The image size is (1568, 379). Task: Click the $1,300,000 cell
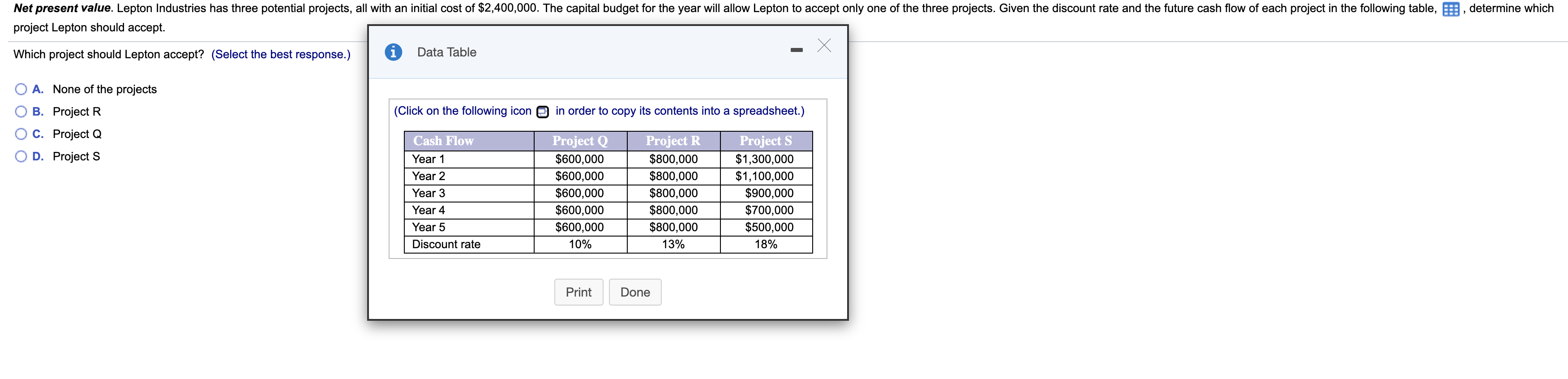766,159
